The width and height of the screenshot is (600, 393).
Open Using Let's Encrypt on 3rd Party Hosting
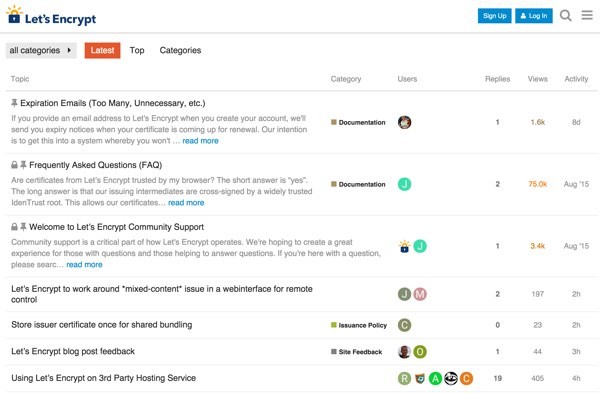[x=103, y=378]
